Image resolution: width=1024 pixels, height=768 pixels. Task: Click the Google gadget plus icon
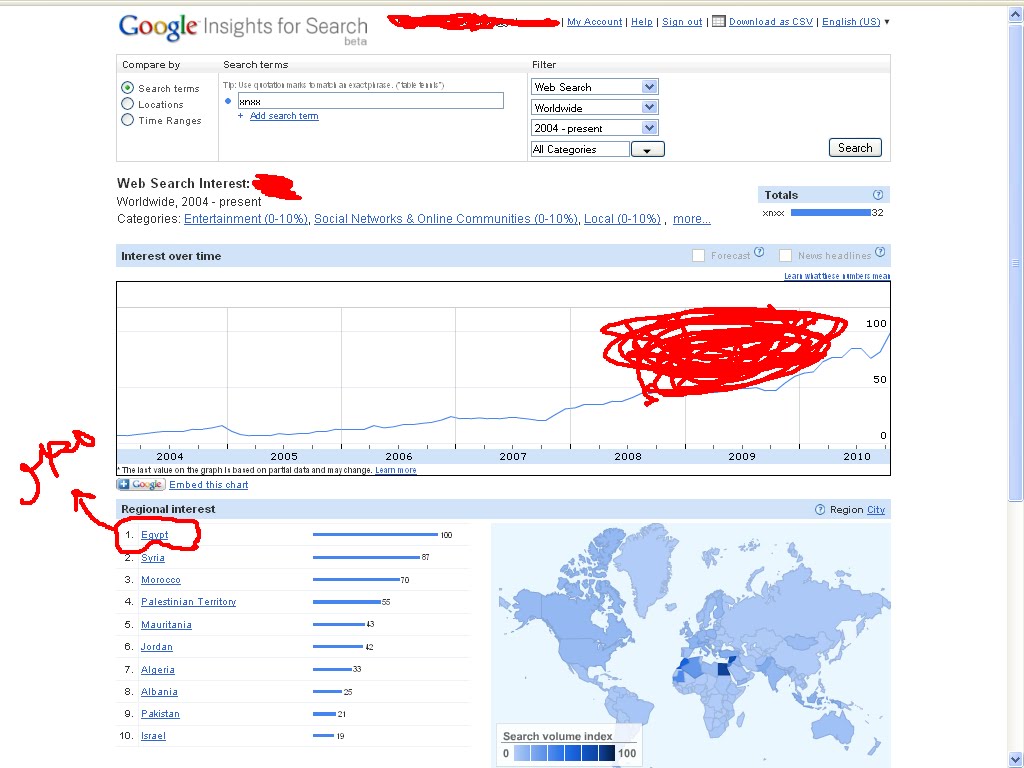[124, 484]
